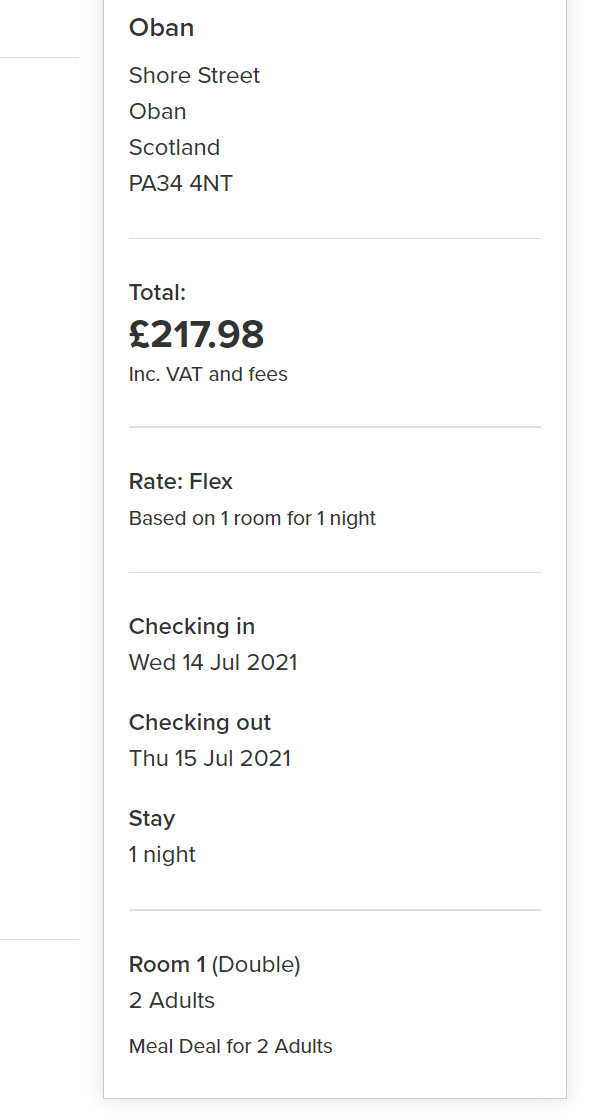Click the bold Room 1 label

[167, 965]
